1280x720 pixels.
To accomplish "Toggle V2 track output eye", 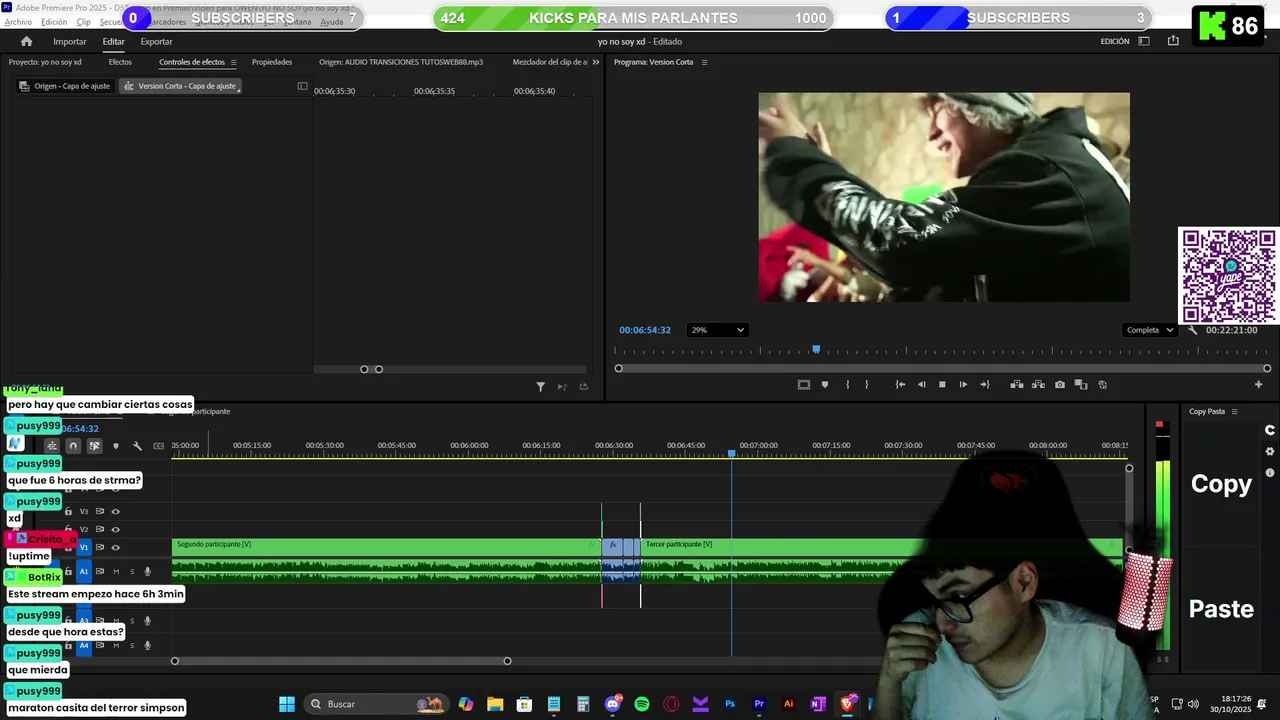I will click(115, 529).
